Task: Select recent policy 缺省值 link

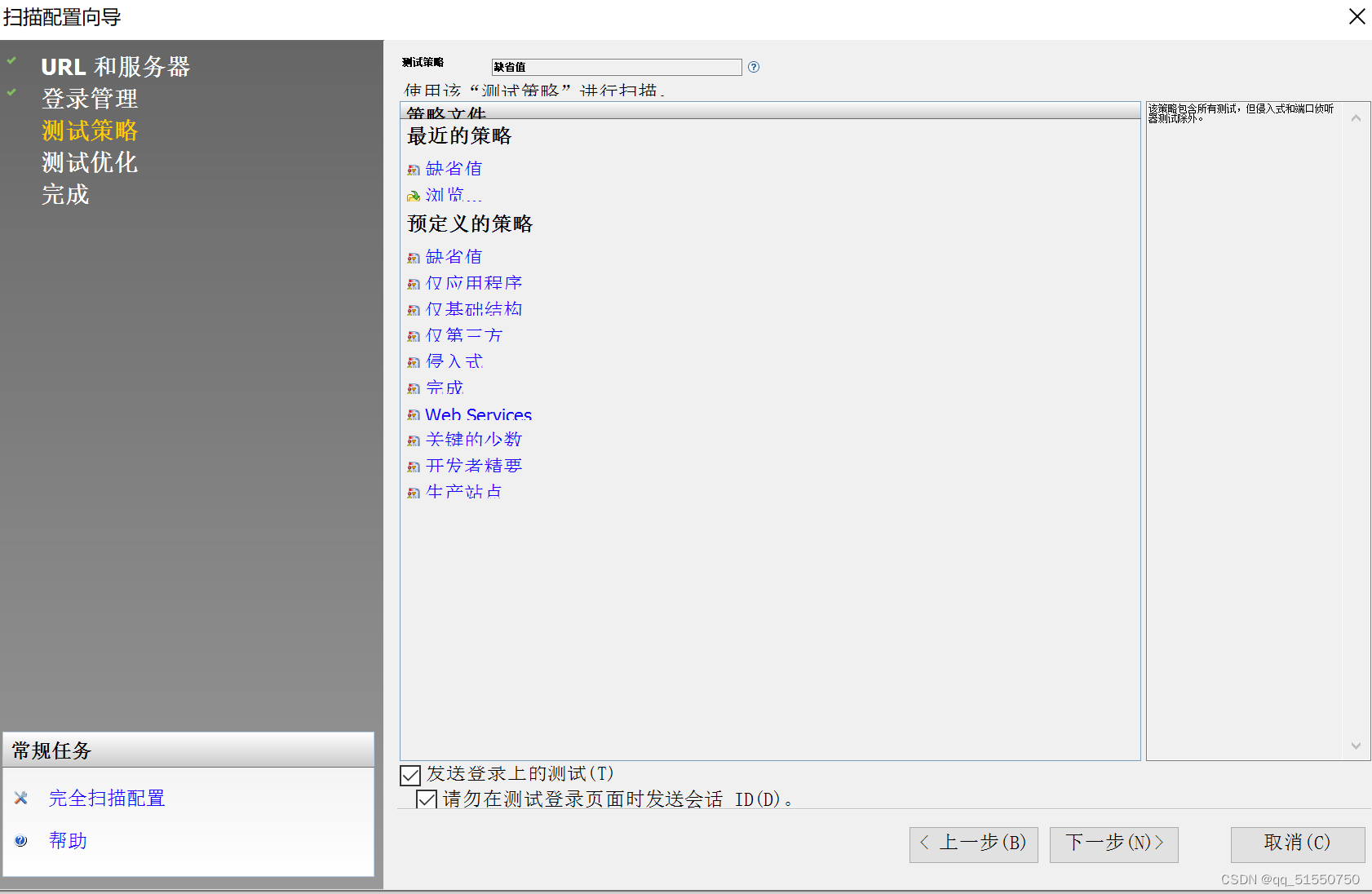Action: click(454, 169)
